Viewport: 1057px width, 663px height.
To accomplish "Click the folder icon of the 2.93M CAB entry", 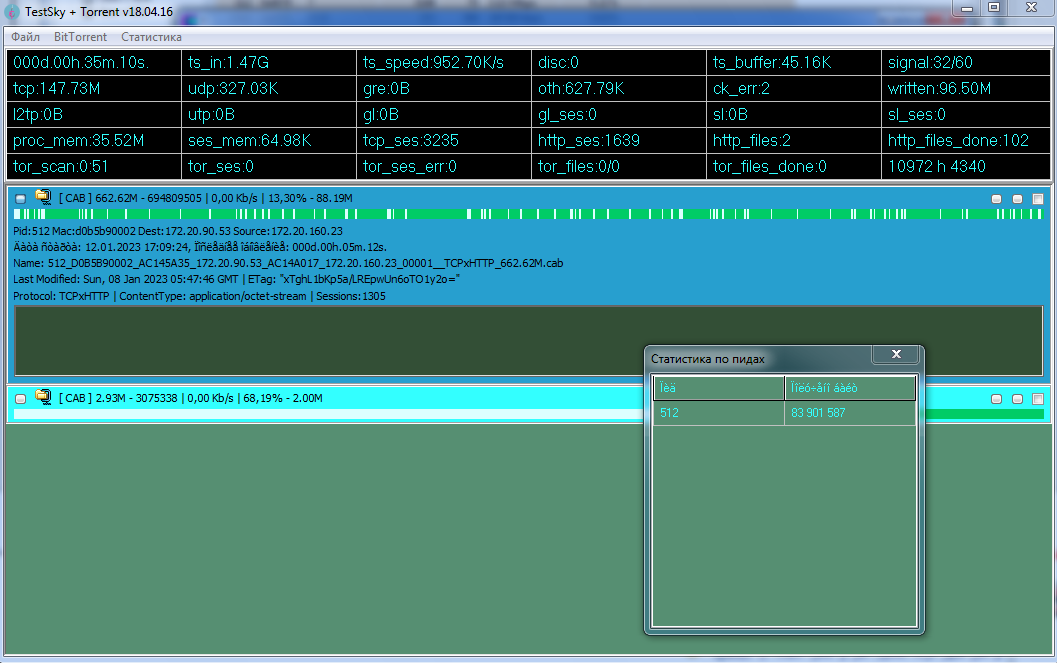I will click(43, 398).
